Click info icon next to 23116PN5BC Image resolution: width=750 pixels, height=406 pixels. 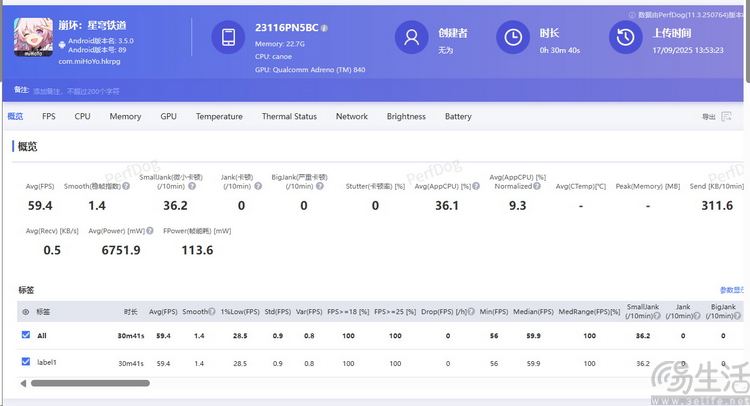324,28
